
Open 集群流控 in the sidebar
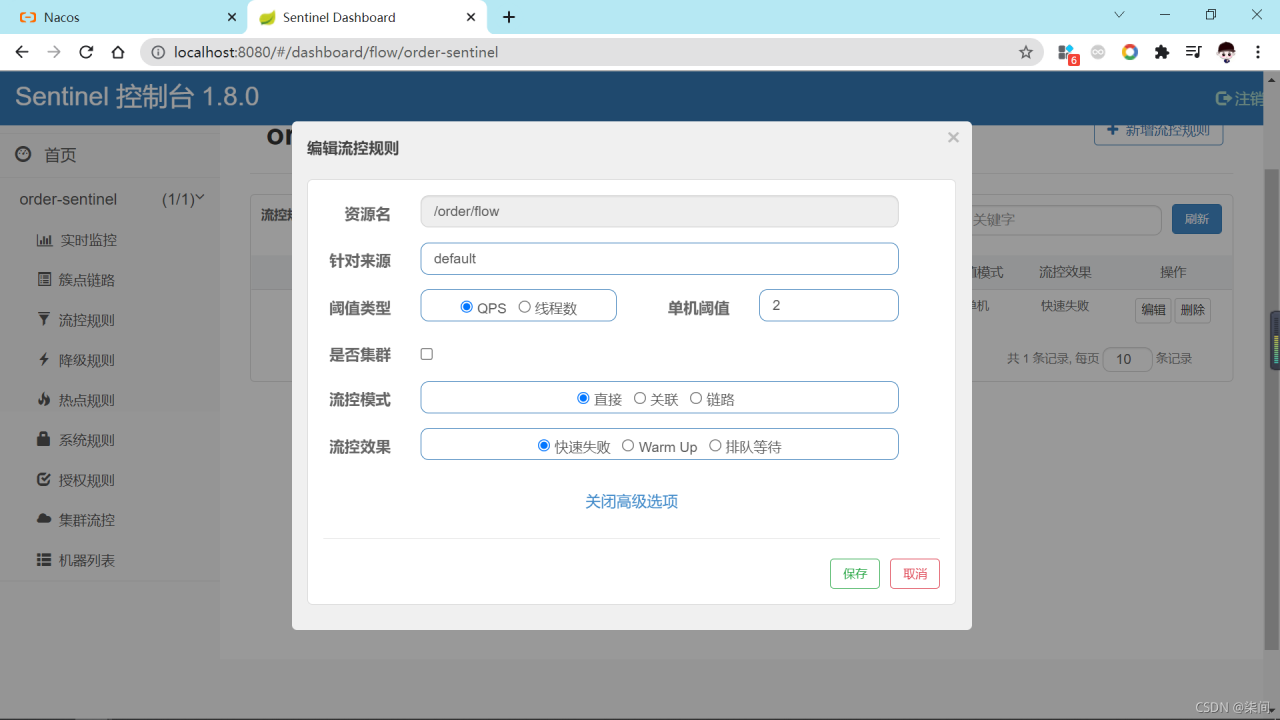click(76, 520)
